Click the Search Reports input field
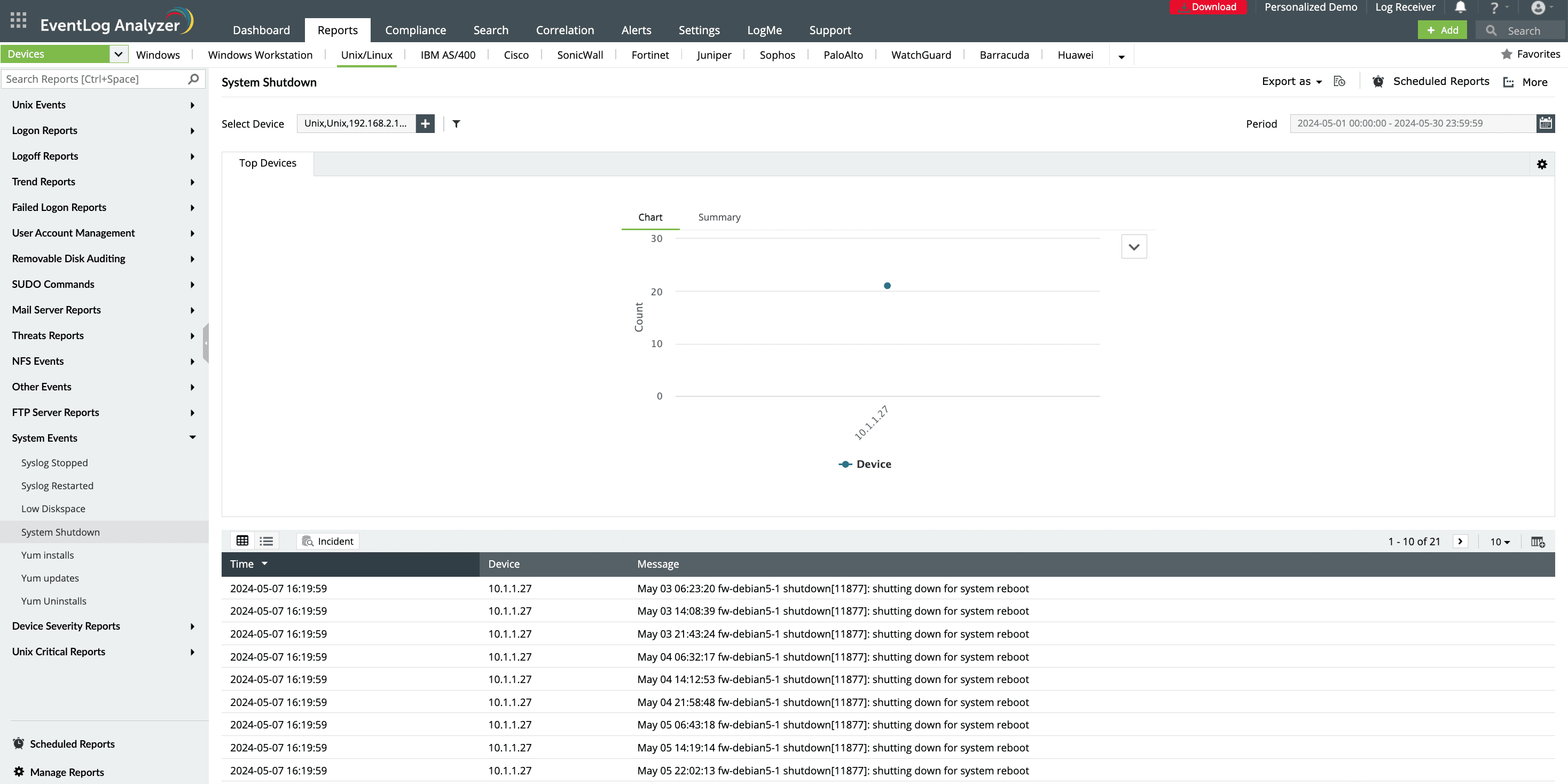The image size is (1568, 784). click(95, 79)
